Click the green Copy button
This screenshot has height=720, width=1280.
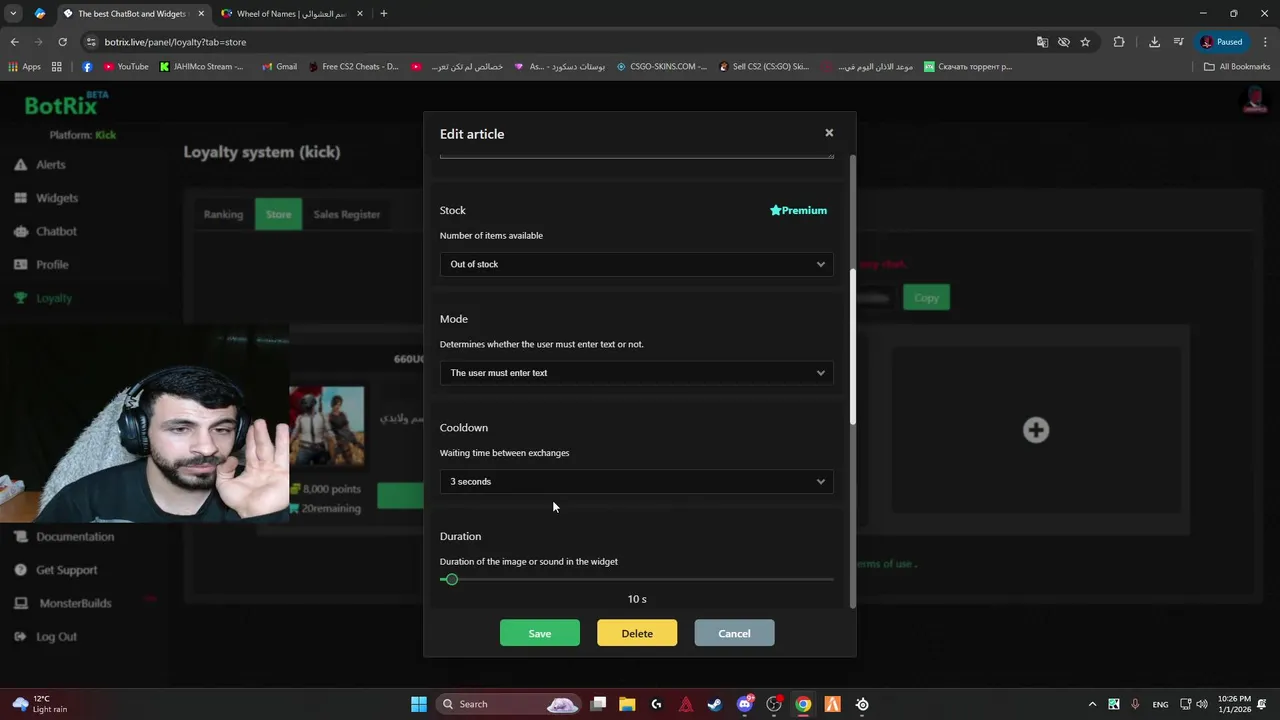(x=926, y=298)
